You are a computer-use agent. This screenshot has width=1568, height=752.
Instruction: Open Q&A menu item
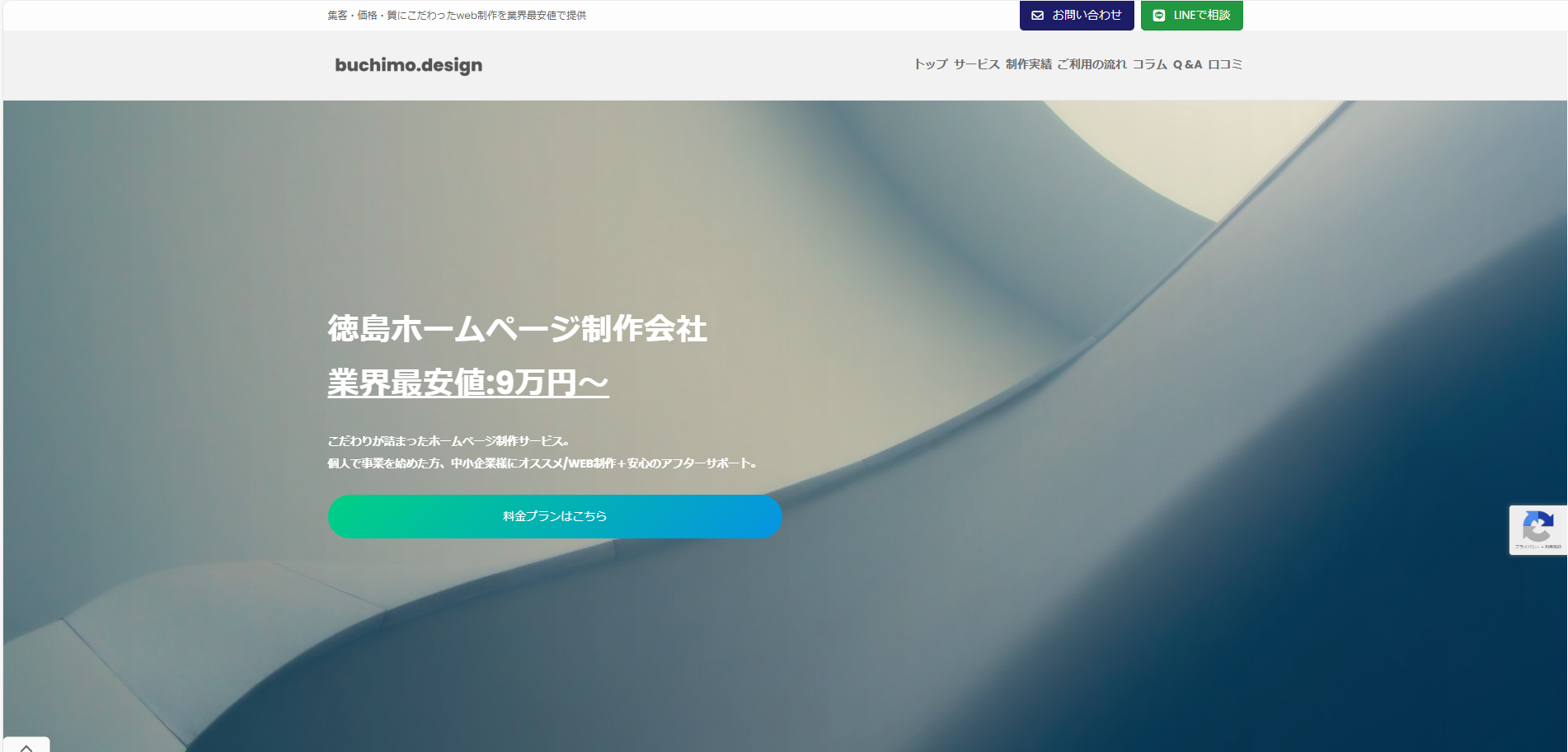click(1188, 64)
